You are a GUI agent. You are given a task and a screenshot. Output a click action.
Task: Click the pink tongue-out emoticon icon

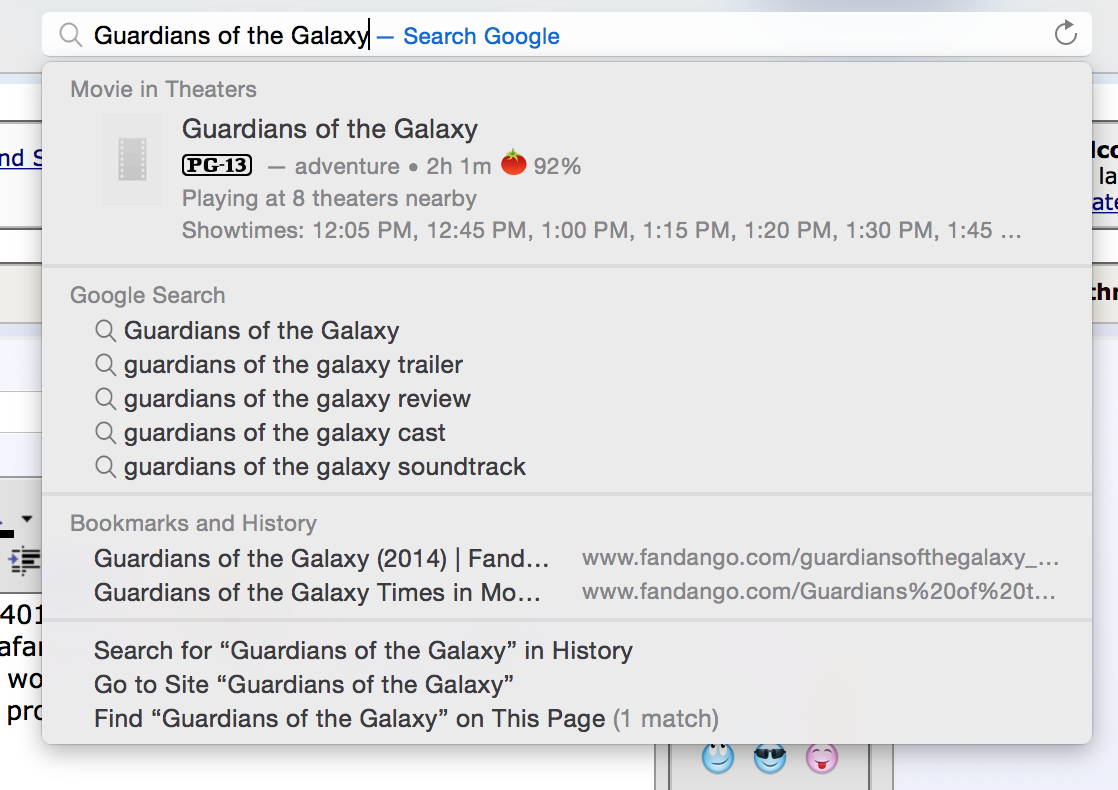821,757
